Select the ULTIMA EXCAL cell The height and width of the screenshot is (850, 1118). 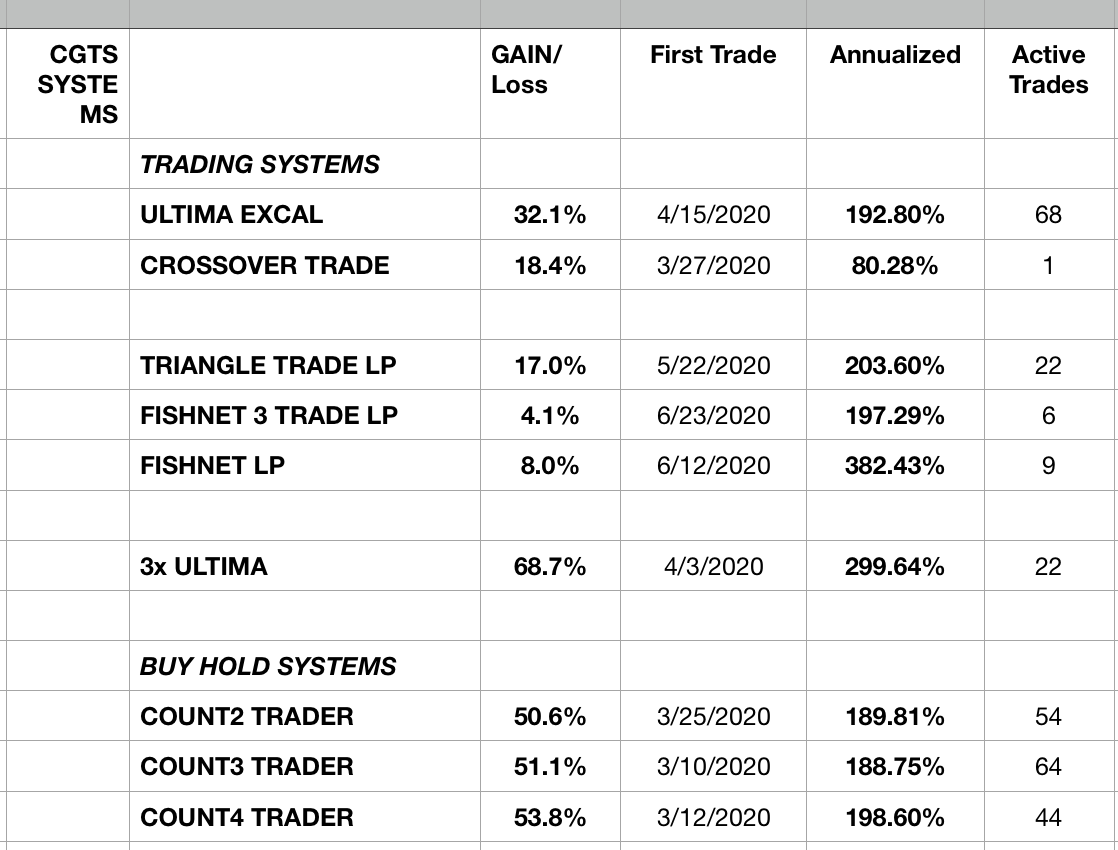pyautogui.click(x=232, y=214)
